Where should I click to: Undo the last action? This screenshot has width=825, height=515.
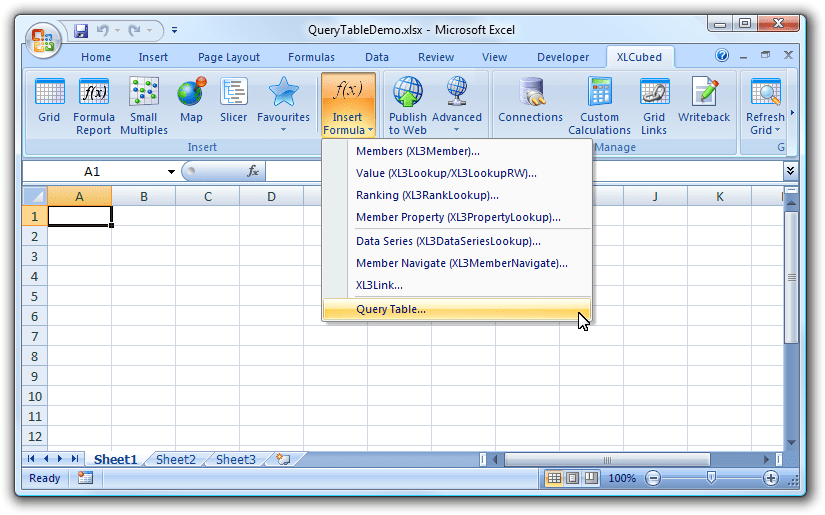(102, 31)
